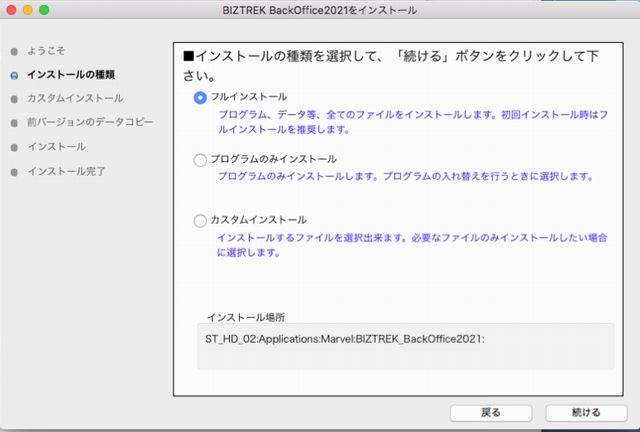Click the window title BIZTREK BackOffice2021をインストール
This screenshot has height=432, width=640.
click(320, 10)
